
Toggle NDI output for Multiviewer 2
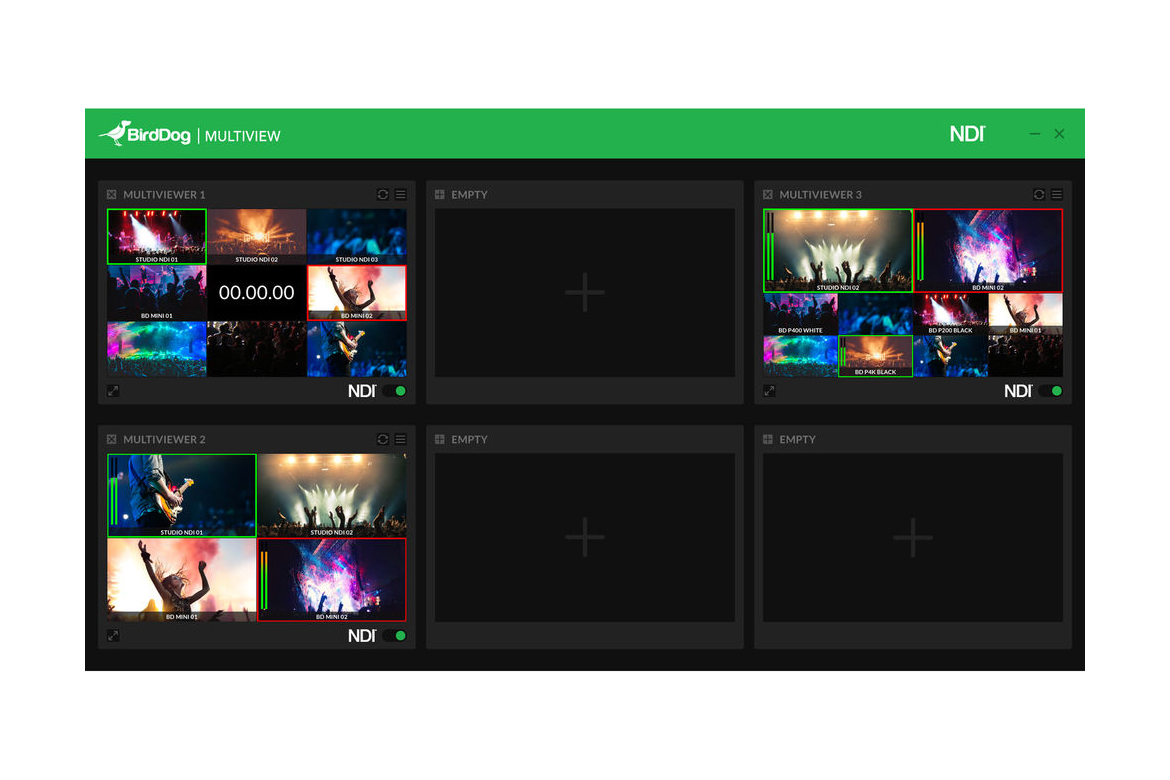pos(395,635)
